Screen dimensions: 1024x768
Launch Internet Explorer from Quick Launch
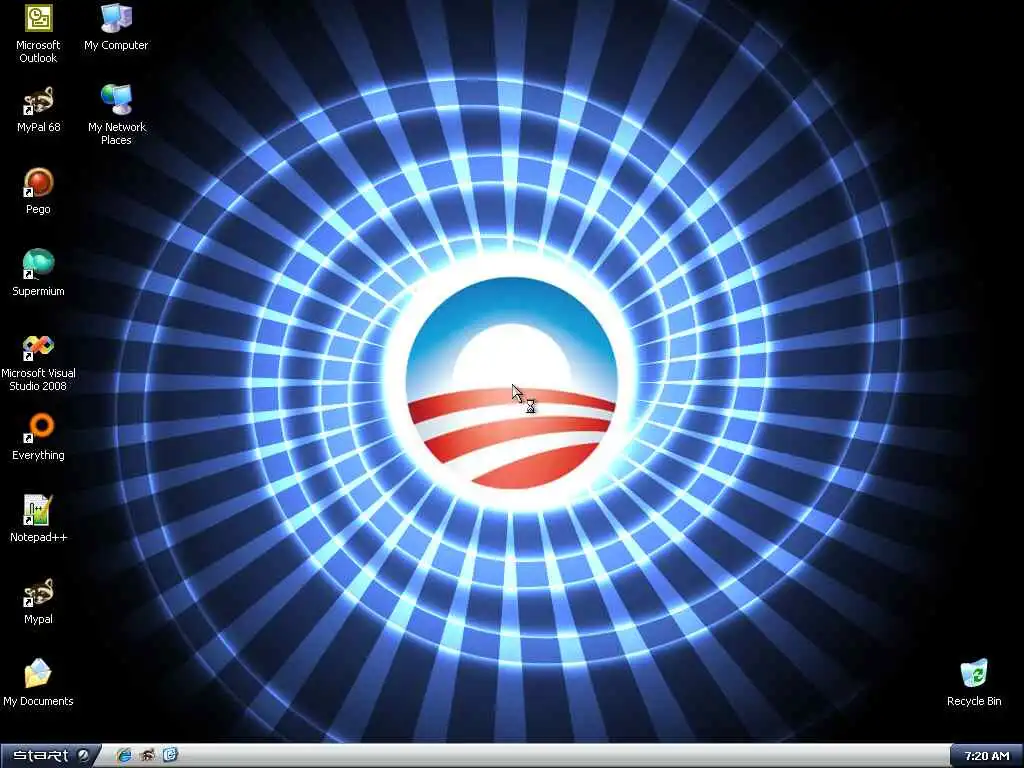click(x=123, y=756)
